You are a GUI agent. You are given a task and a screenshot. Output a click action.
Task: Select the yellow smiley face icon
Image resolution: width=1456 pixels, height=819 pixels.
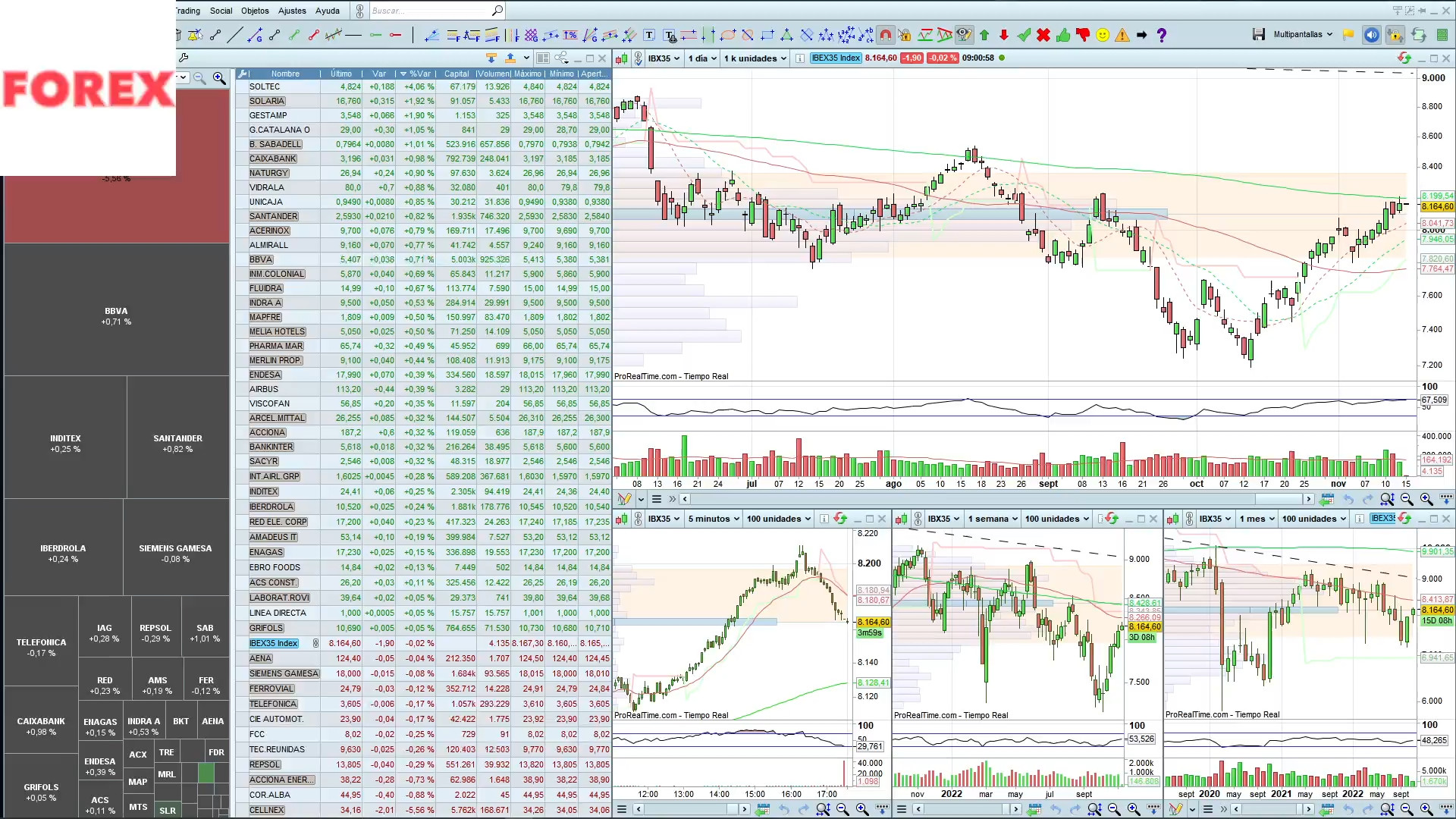pos(1103,35)
